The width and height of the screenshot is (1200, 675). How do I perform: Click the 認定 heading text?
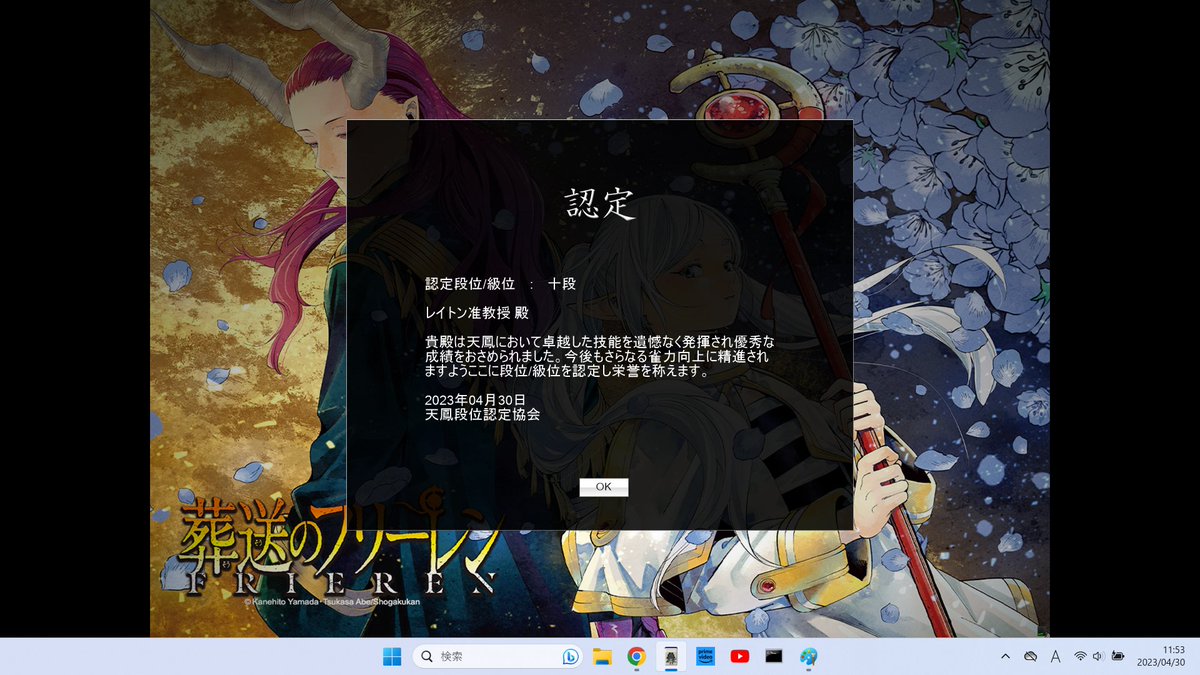(x=600, y=203)
